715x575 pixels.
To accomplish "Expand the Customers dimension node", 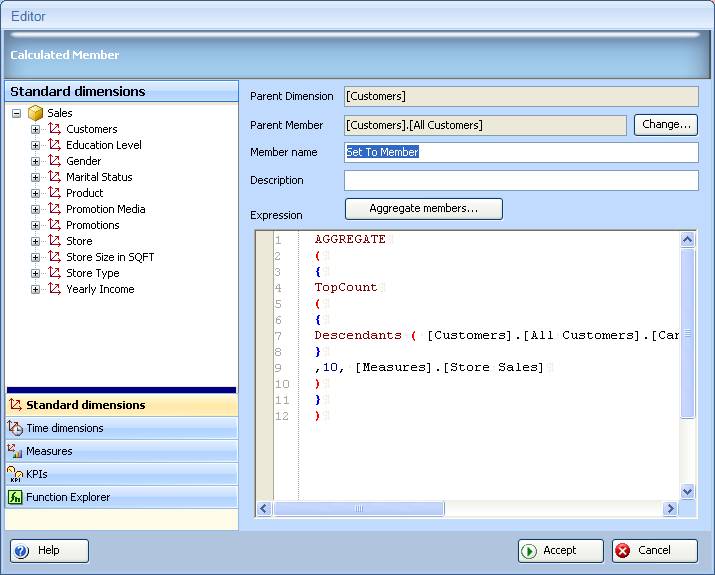I will point(35,129).
